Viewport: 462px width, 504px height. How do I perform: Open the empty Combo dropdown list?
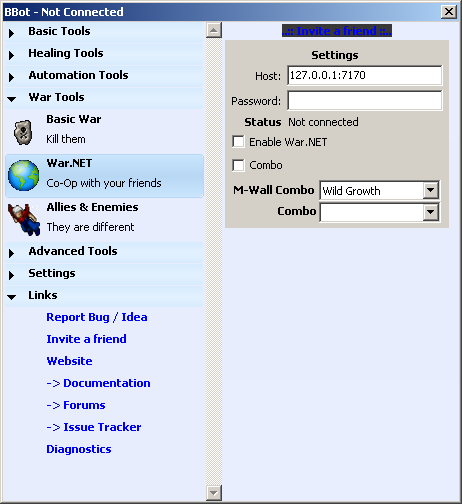430,212
